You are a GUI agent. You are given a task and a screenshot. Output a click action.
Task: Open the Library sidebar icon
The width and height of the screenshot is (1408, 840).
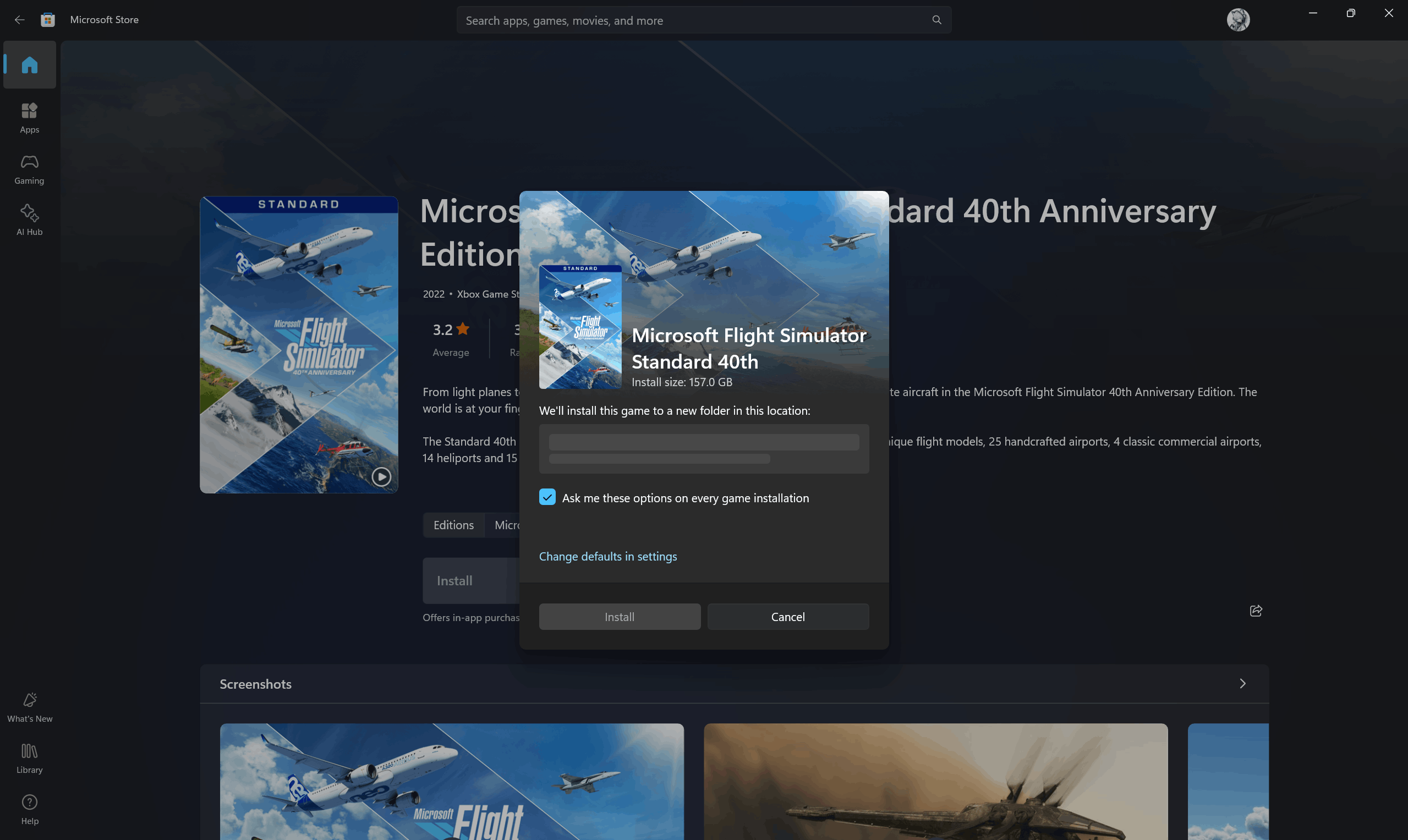(30, 758)
